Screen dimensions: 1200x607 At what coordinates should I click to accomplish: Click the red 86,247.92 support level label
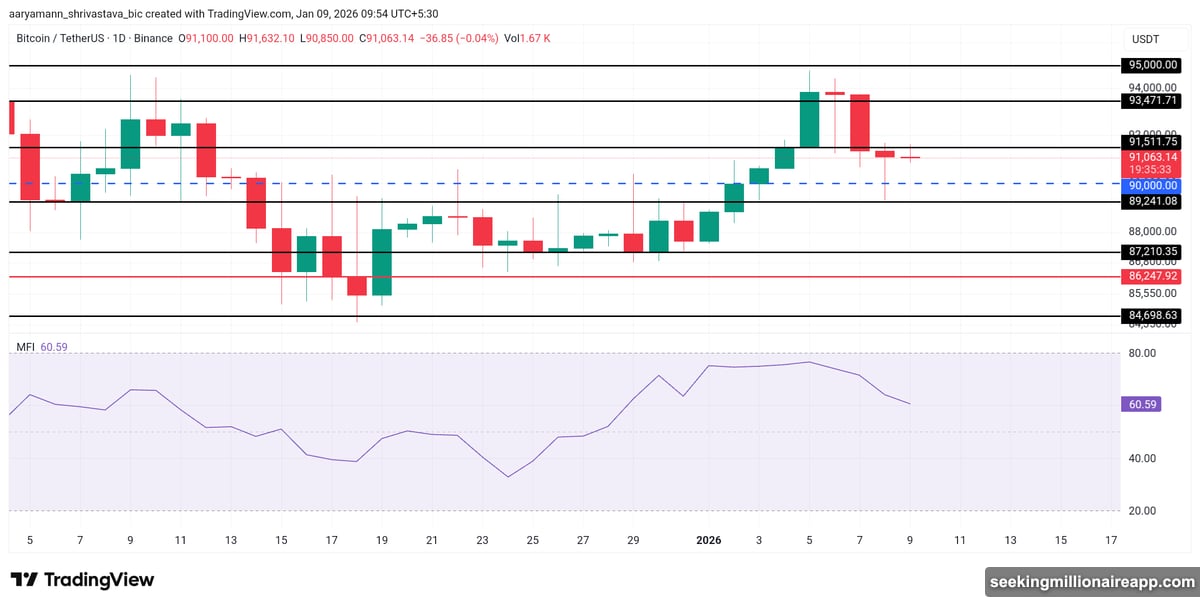[x=1151, y=277]
